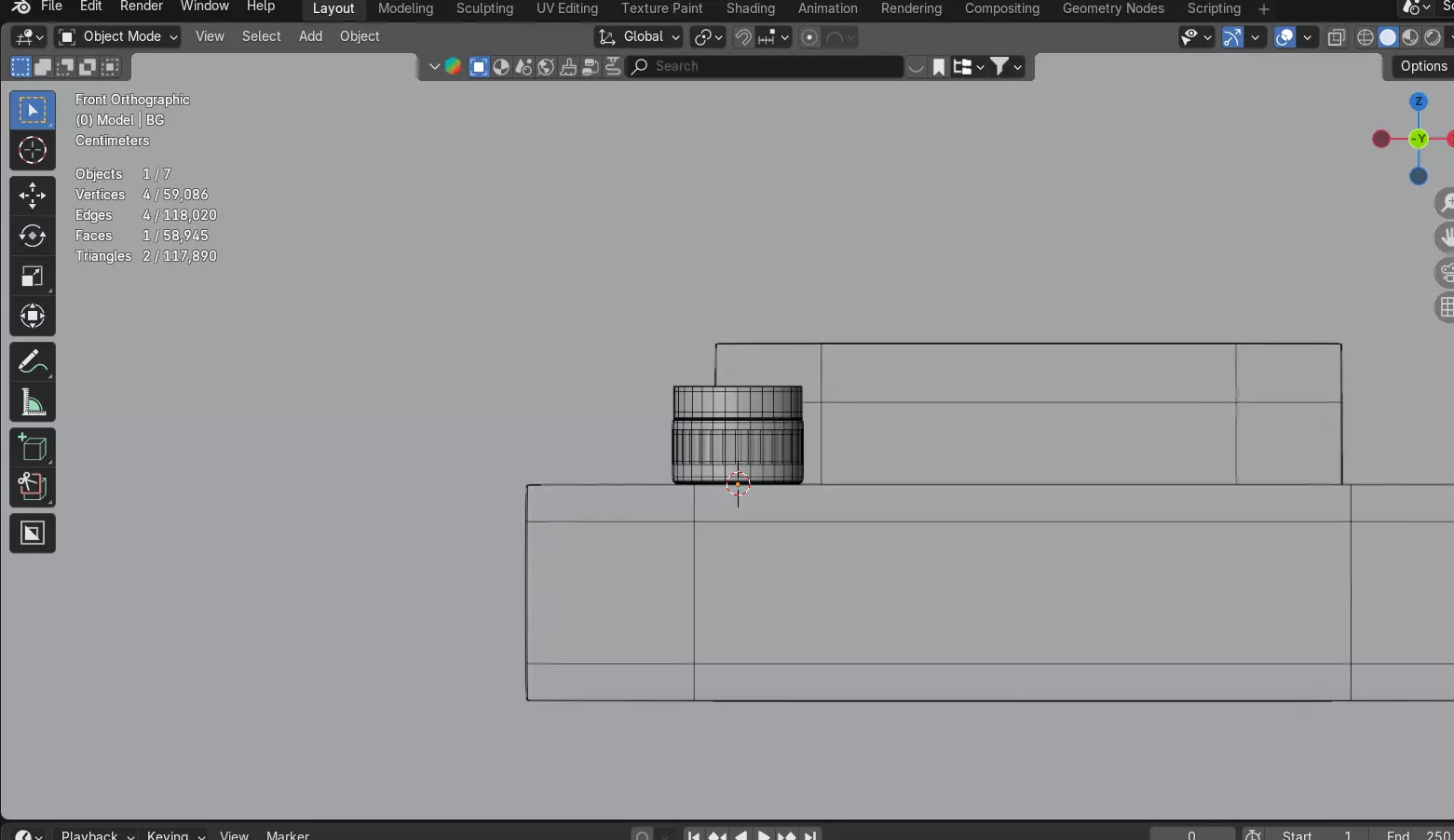The image size is (1454, 840).
Task: Click the Front Orthographic view label
Action: (x=132, y=100)
